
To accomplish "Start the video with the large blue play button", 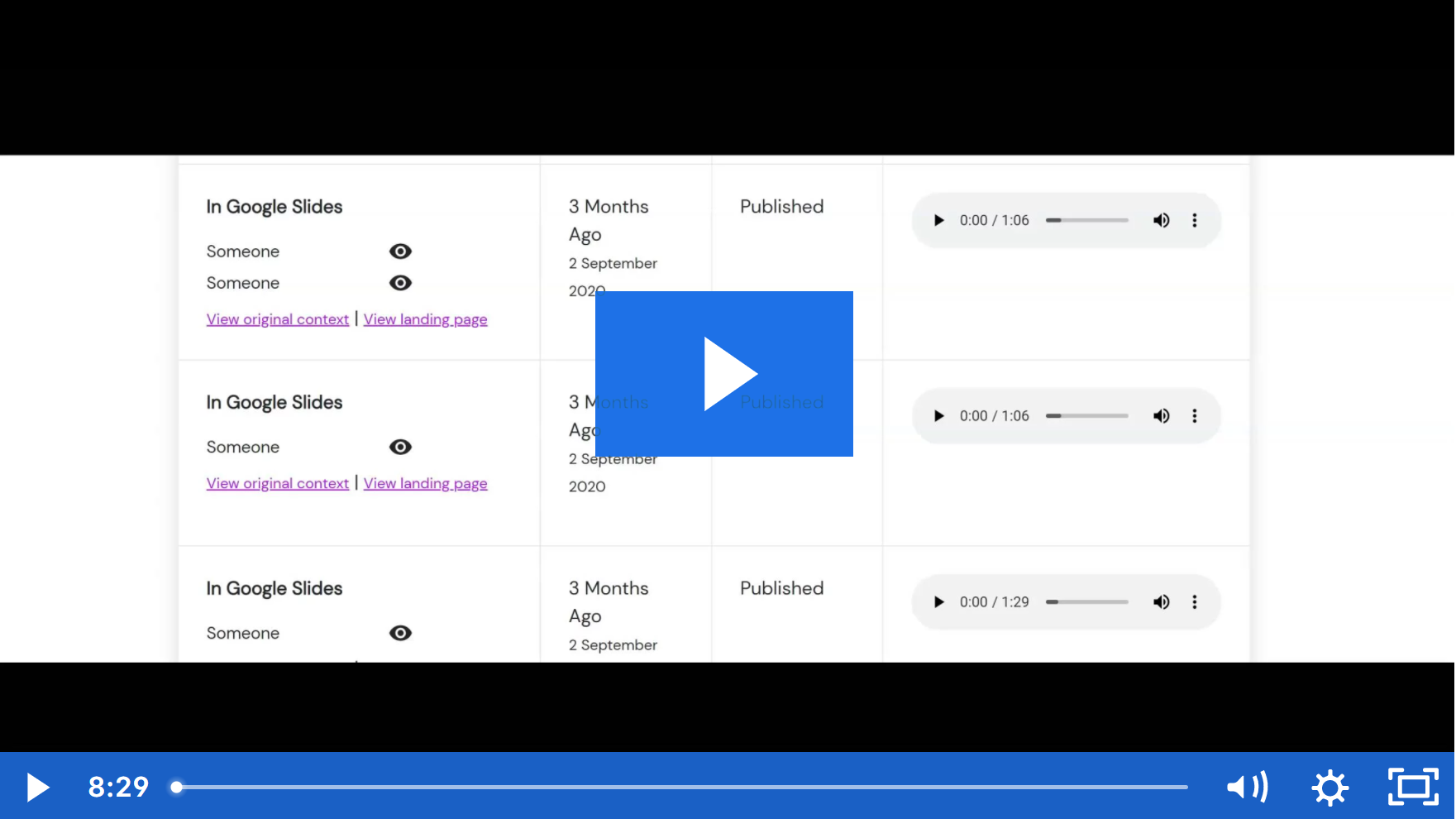I will click(724, 374).
